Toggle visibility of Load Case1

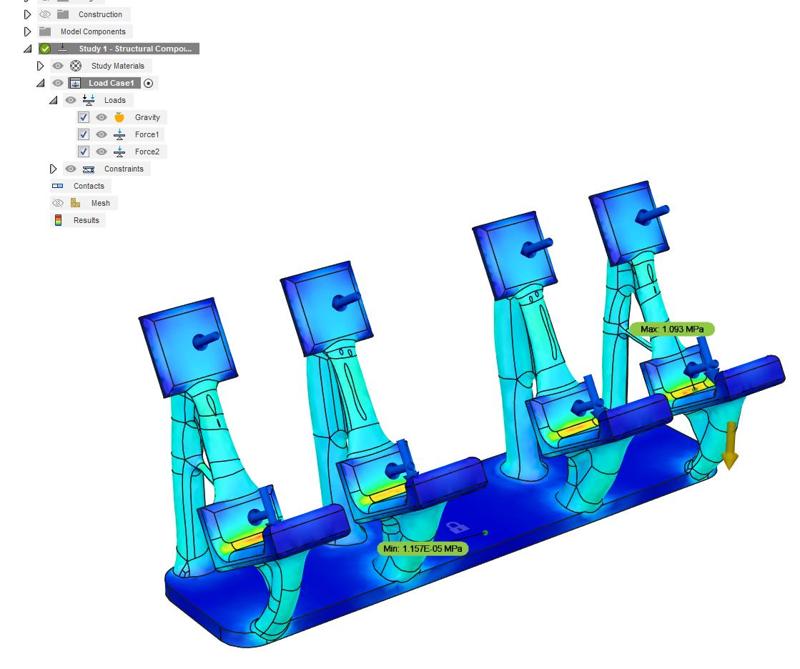click(x=58, y=83)
